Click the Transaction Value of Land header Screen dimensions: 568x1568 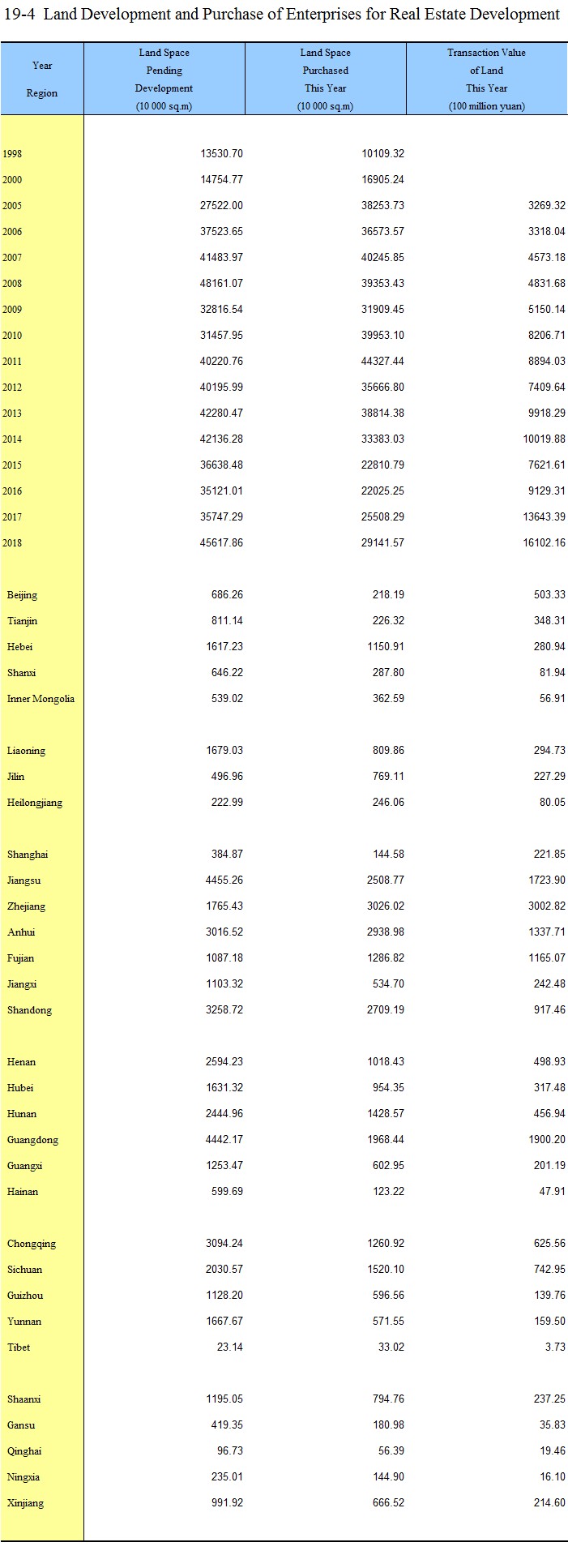487,79
